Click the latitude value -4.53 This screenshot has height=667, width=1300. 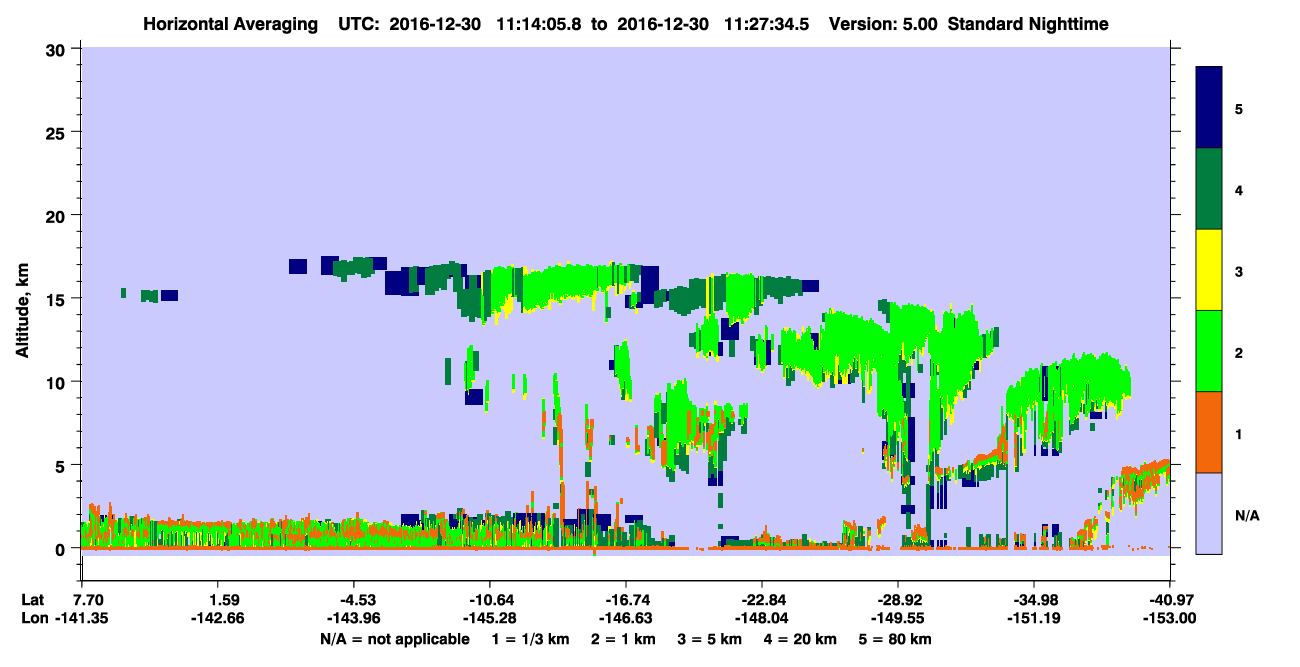point(354,600)
